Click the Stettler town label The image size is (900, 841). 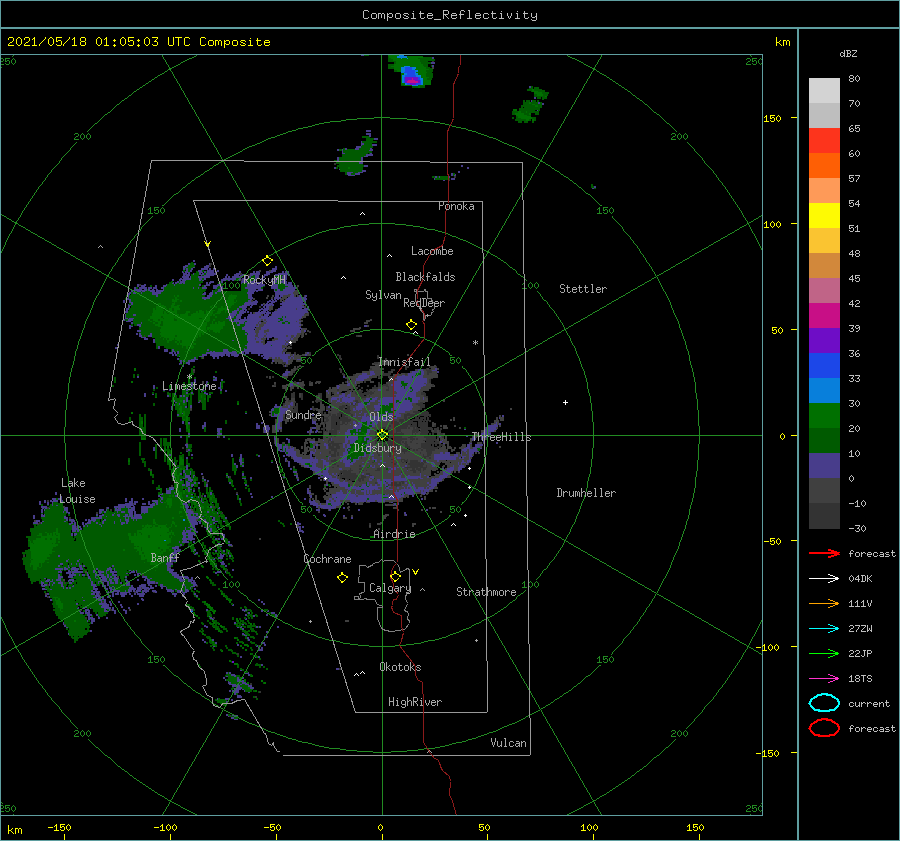pos(583,289)
